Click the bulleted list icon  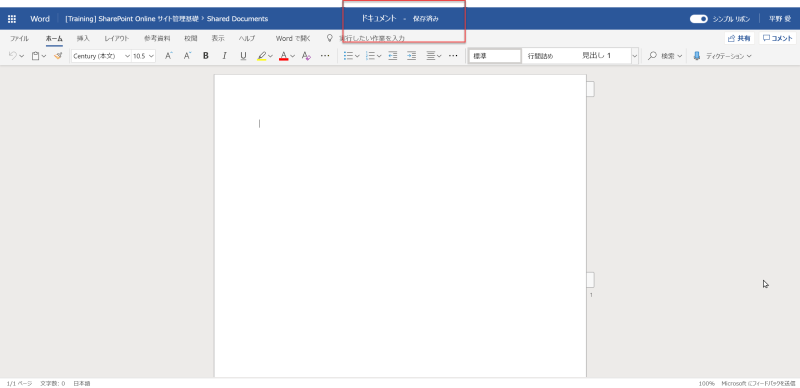(348, 56)
